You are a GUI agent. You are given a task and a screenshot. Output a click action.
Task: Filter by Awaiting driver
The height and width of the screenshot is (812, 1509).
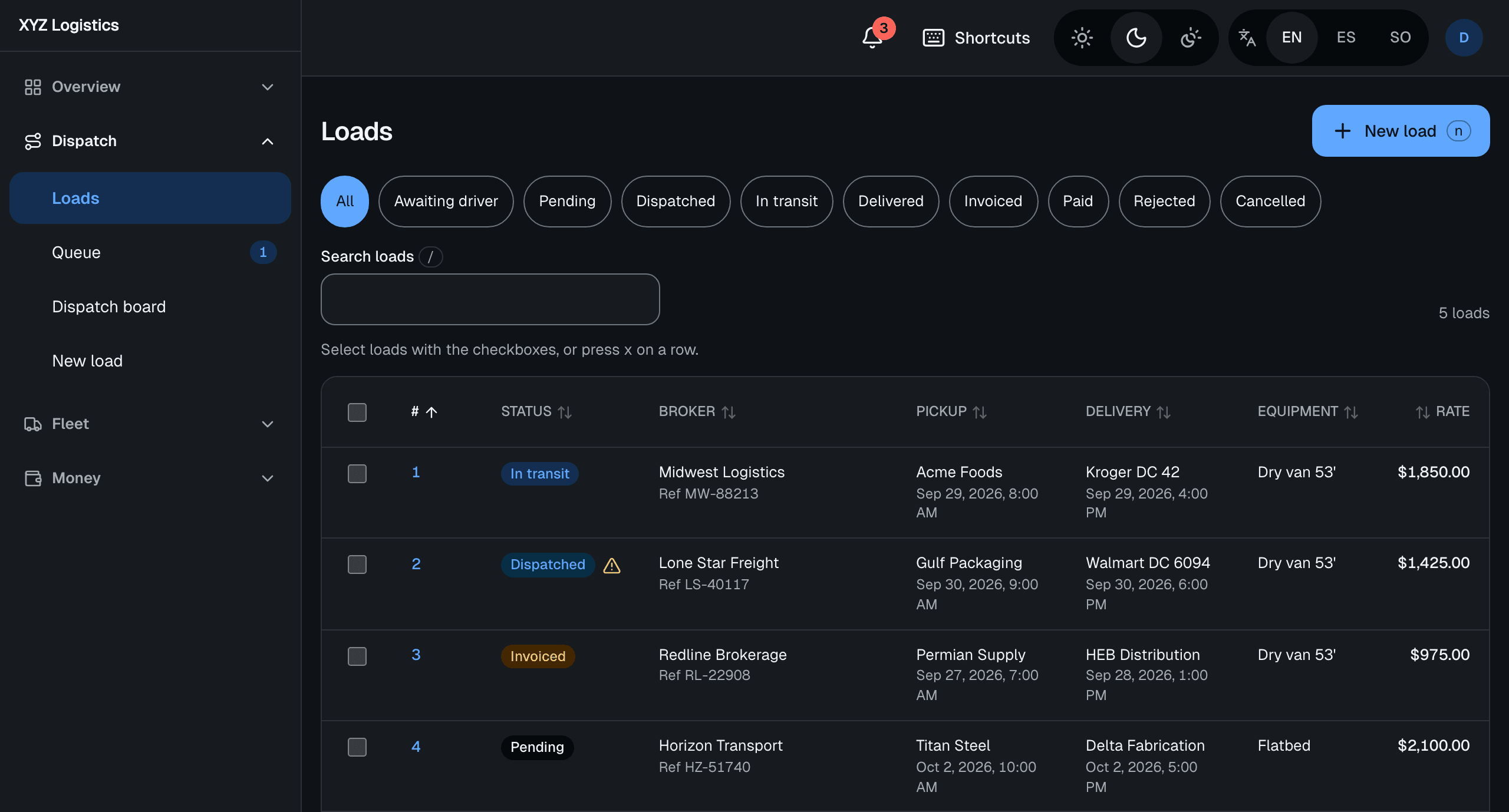pyautogui.click(x=446, y=202)
